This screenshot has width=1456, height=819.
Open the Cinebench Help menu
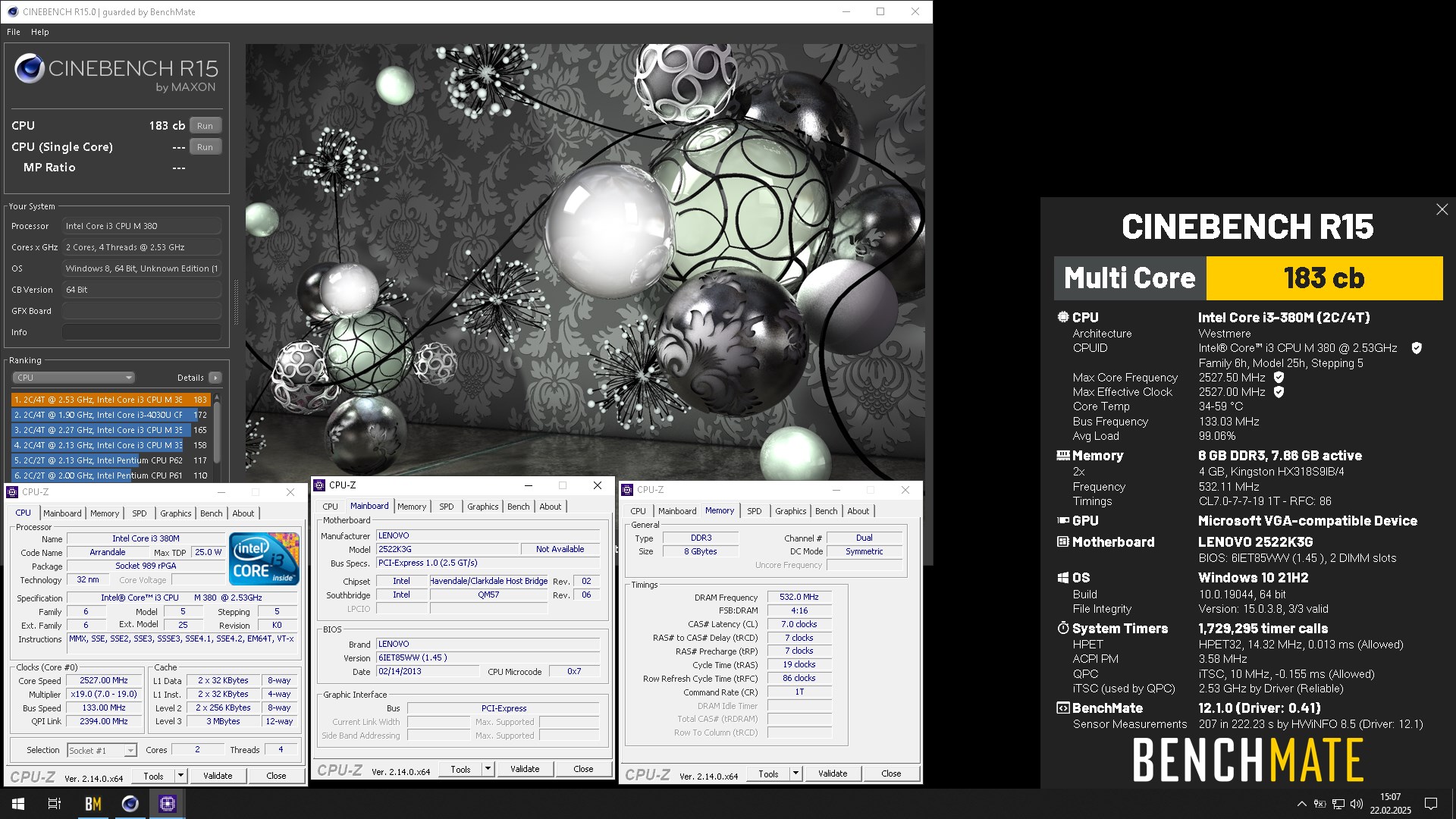coord(39,32)
